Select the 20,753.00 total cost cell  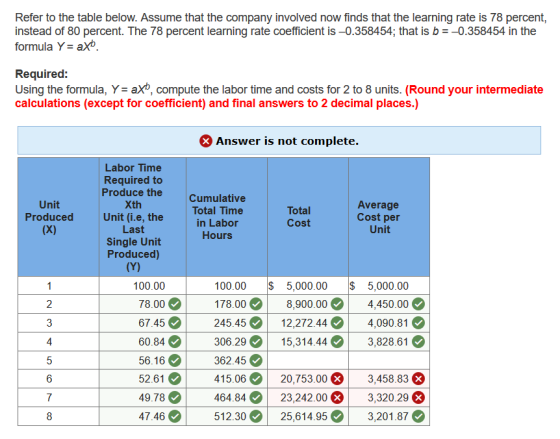[308, 379]
